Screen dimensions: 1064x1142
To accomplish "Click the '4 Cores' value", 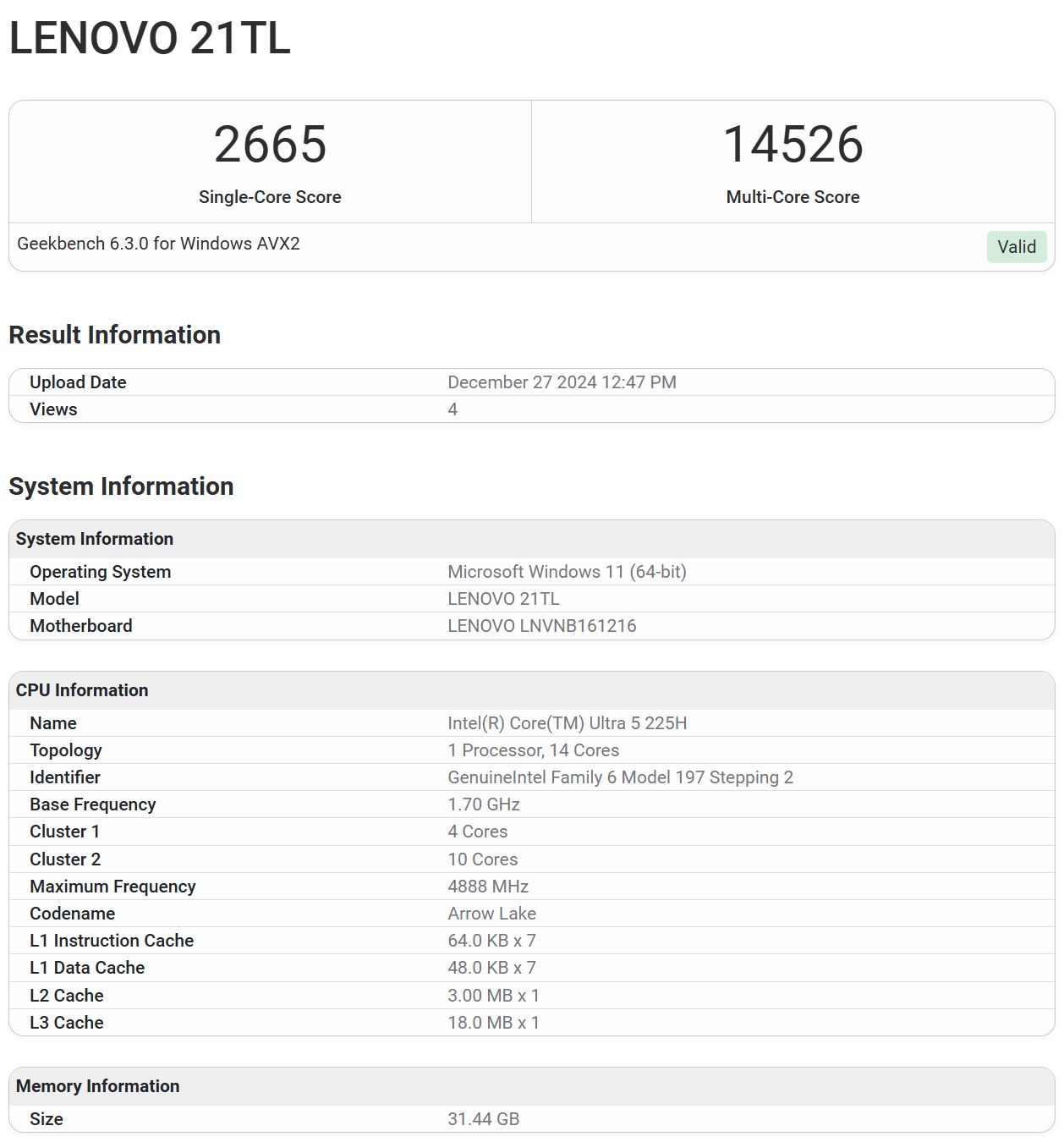I will [478, 832].
